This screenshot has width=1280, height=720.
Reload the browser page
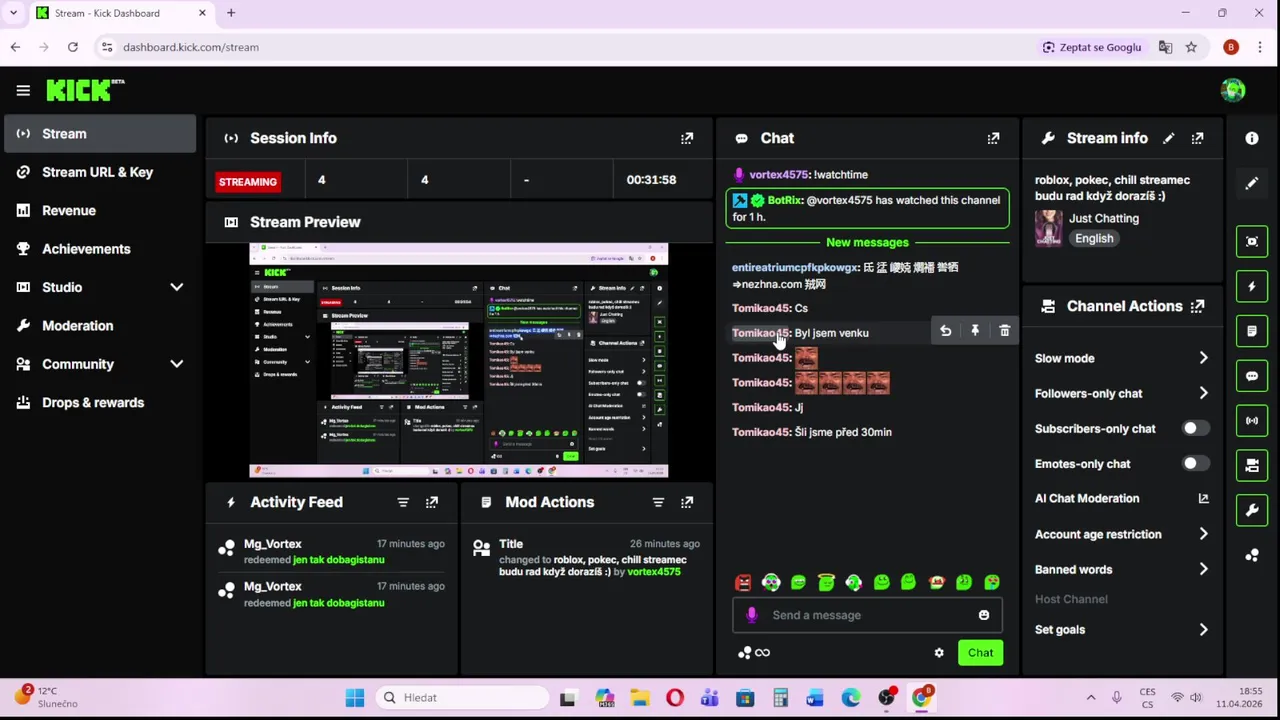click(73, 47)
